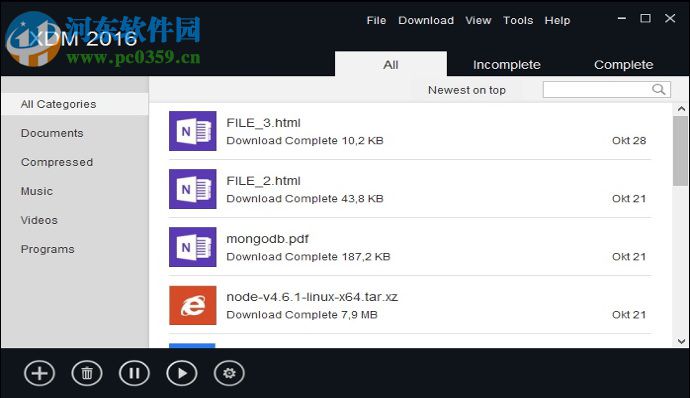Click the OneNote icon for FILE_2.html
Image resolution: width=690 pixels, height=398 pixels.
click(x=193, y=189)
